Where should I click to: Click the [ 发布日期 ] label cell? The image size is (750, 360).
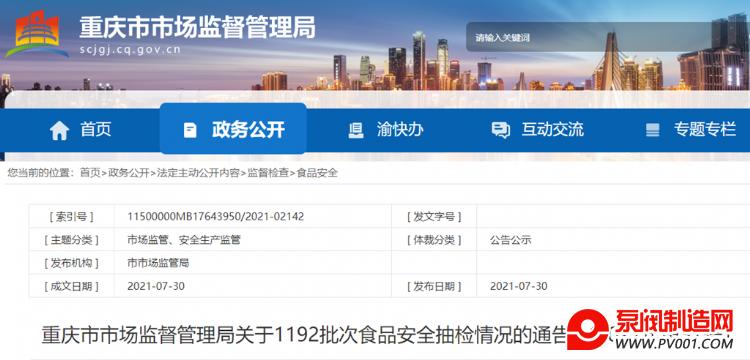434,286
